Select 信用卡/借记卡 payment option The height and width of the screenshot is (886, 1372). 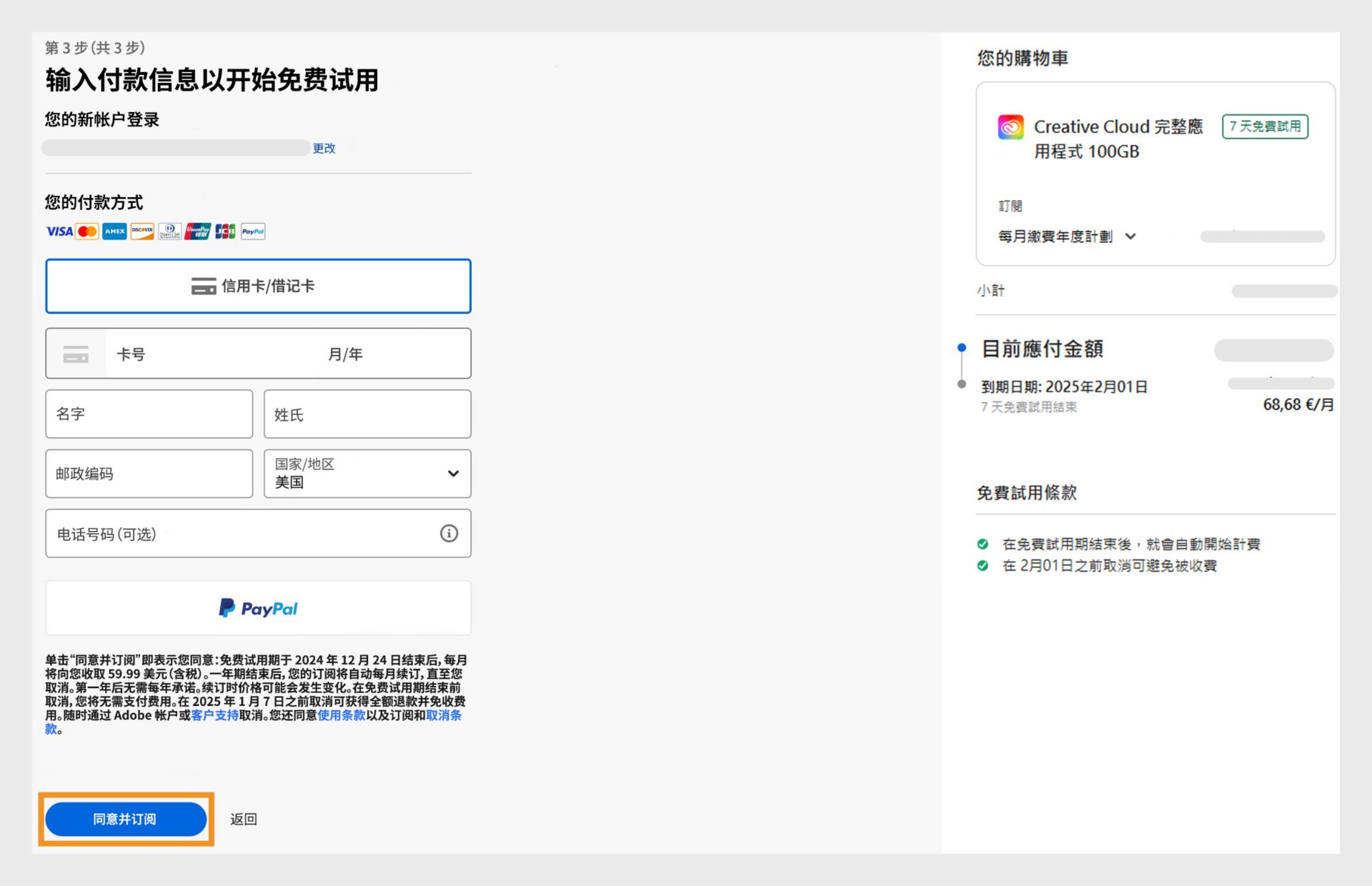coord(258,286)
